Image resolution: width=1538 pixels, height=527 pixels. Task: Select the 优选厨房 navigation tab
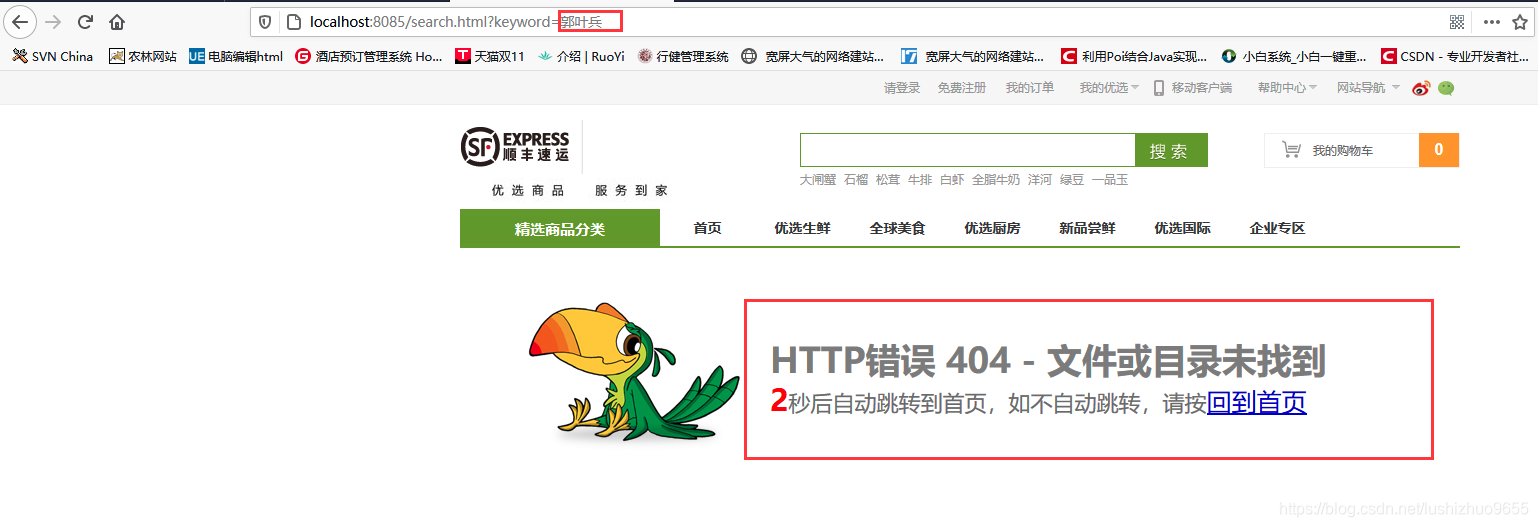[992, 228]
